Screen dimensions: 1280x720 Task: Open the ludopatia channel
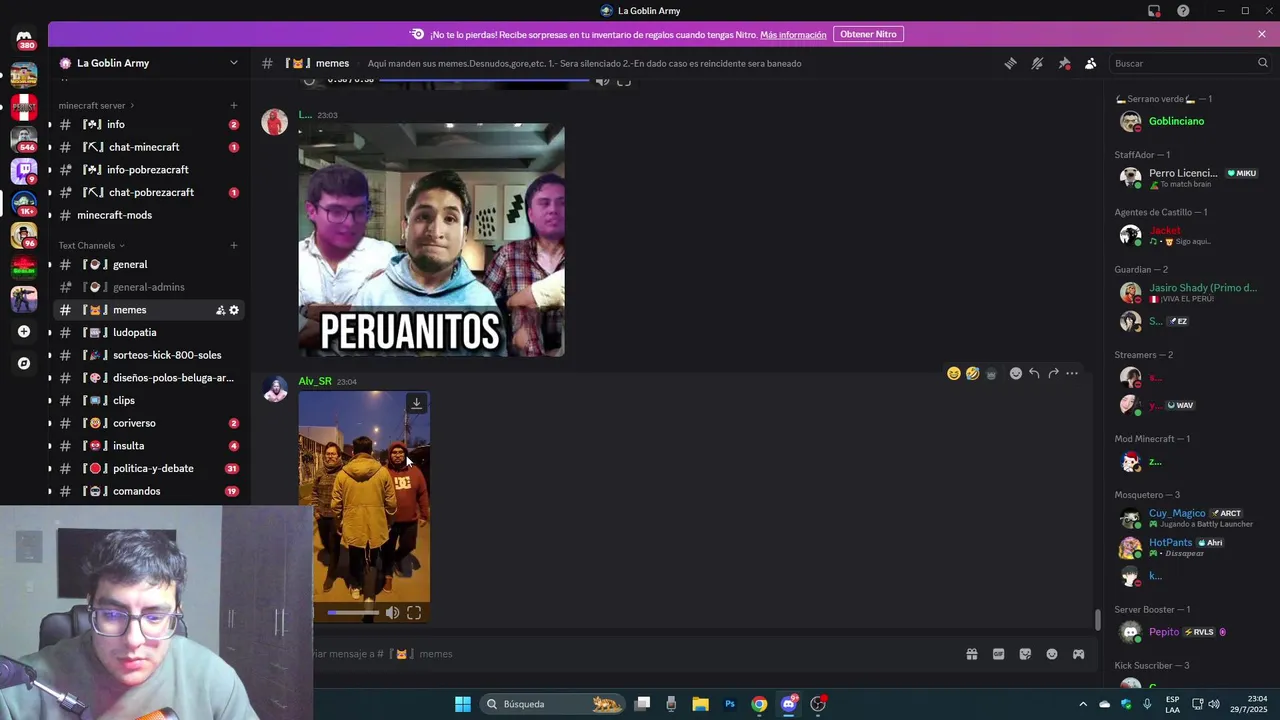[148, 332]
